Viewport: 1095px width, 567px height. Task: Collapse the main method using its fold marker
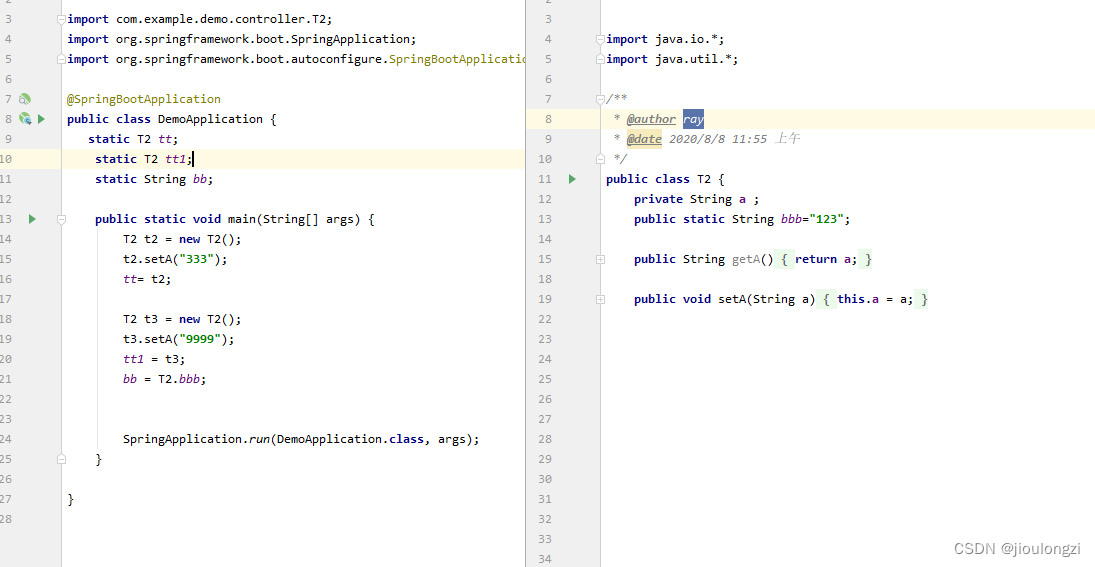pos(61,219)
